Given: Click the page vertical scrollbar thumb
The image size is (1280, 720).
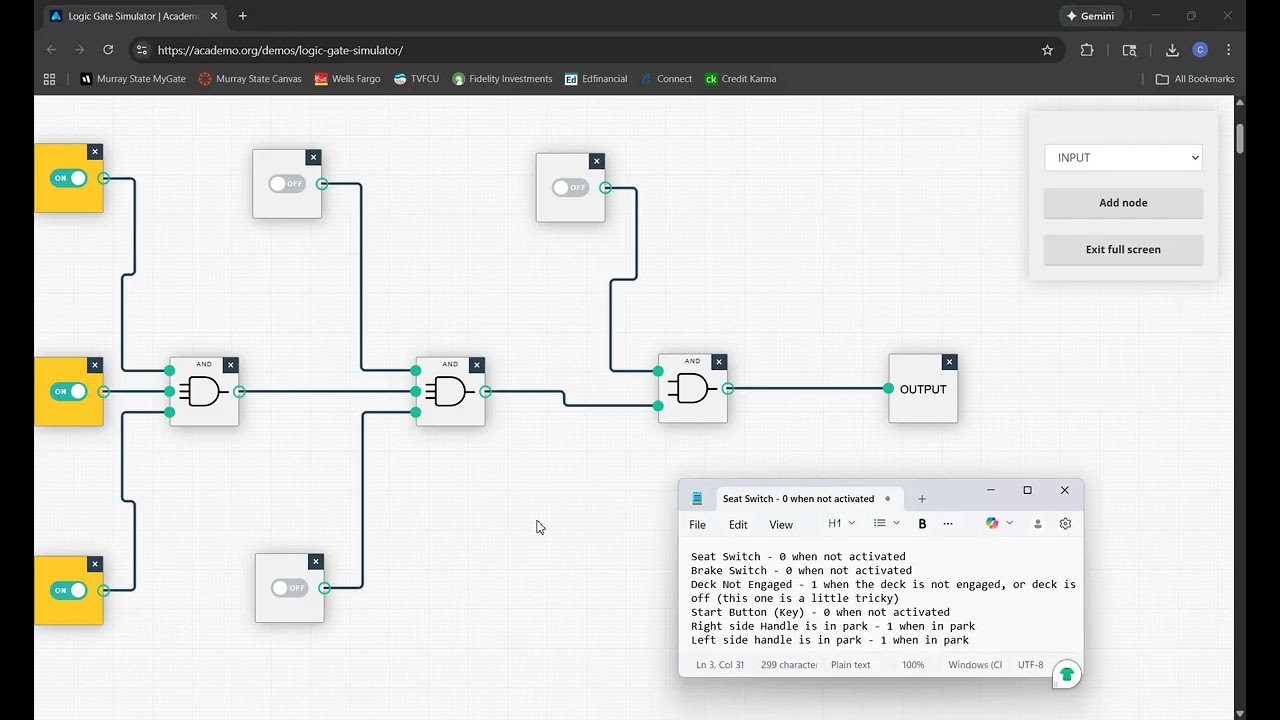Looking at the screenshot, I should tap(1240, 138).
